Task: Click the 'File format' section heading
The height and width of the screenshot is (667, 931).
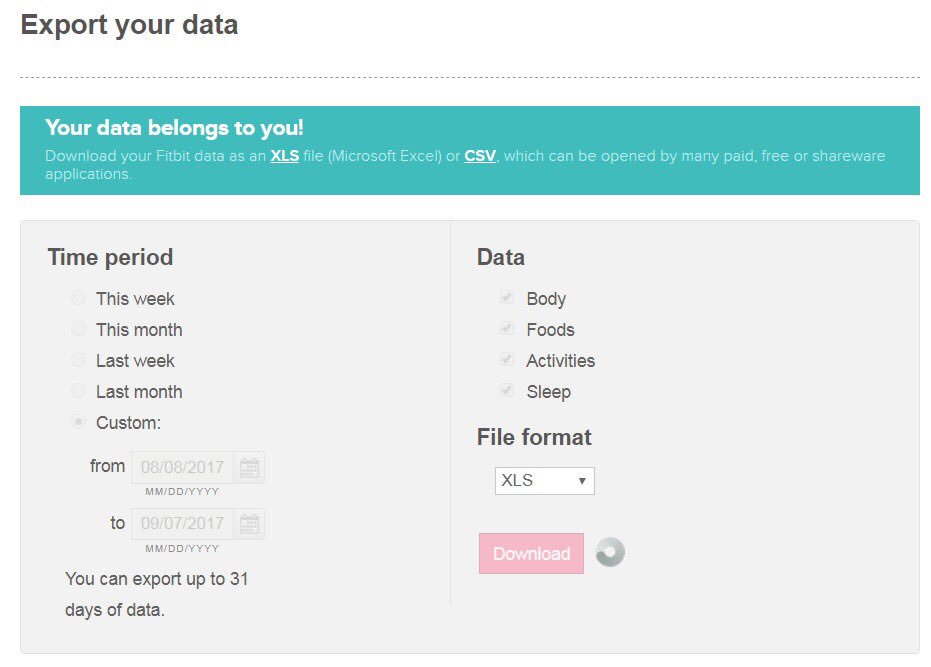Action: pos(534,437)
